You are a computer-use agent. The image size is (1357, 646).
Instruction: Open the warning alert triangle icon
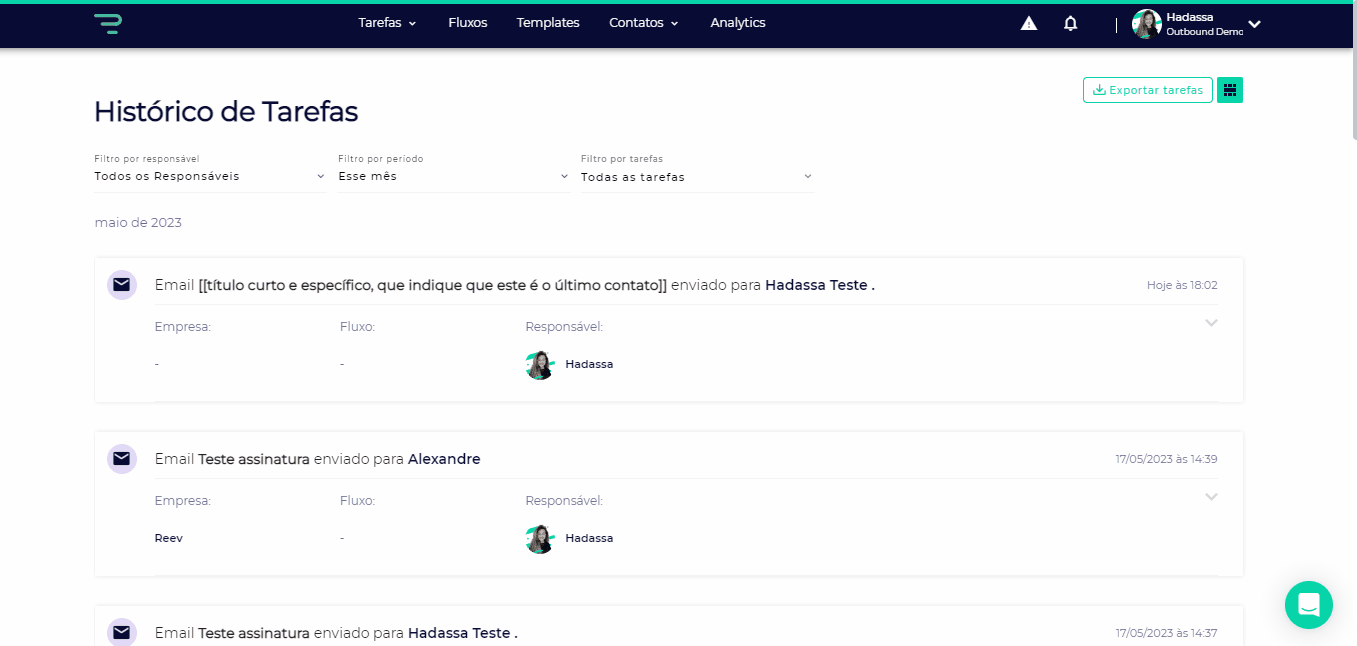1028,24
